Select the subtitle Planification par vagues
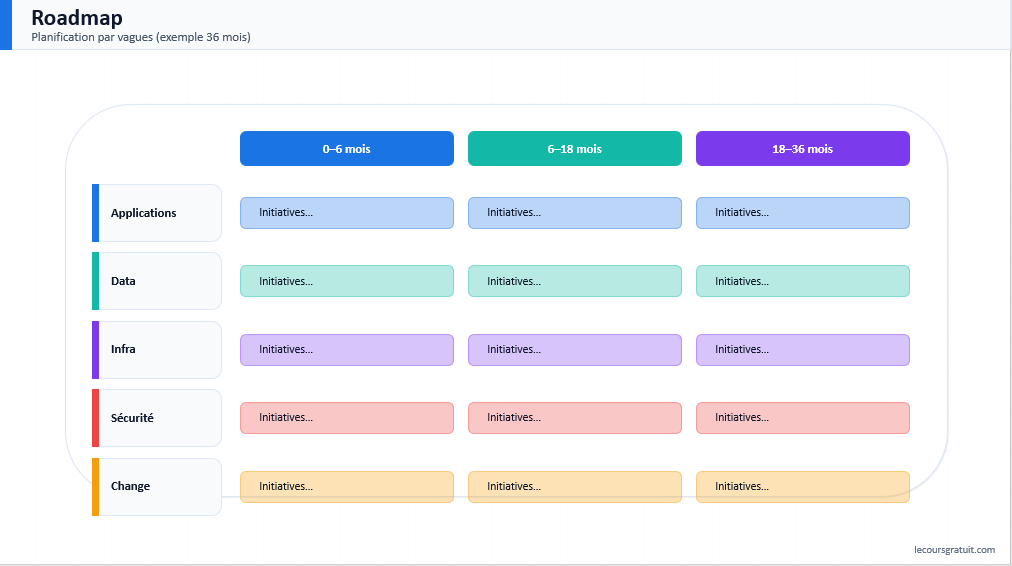1012x566 pixels. [x=141, y=38]
